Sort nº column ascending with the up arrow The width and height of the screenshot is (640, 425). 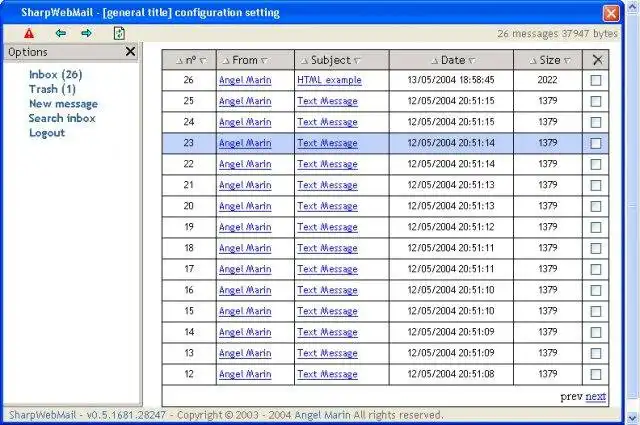click(x=179, y=61)
